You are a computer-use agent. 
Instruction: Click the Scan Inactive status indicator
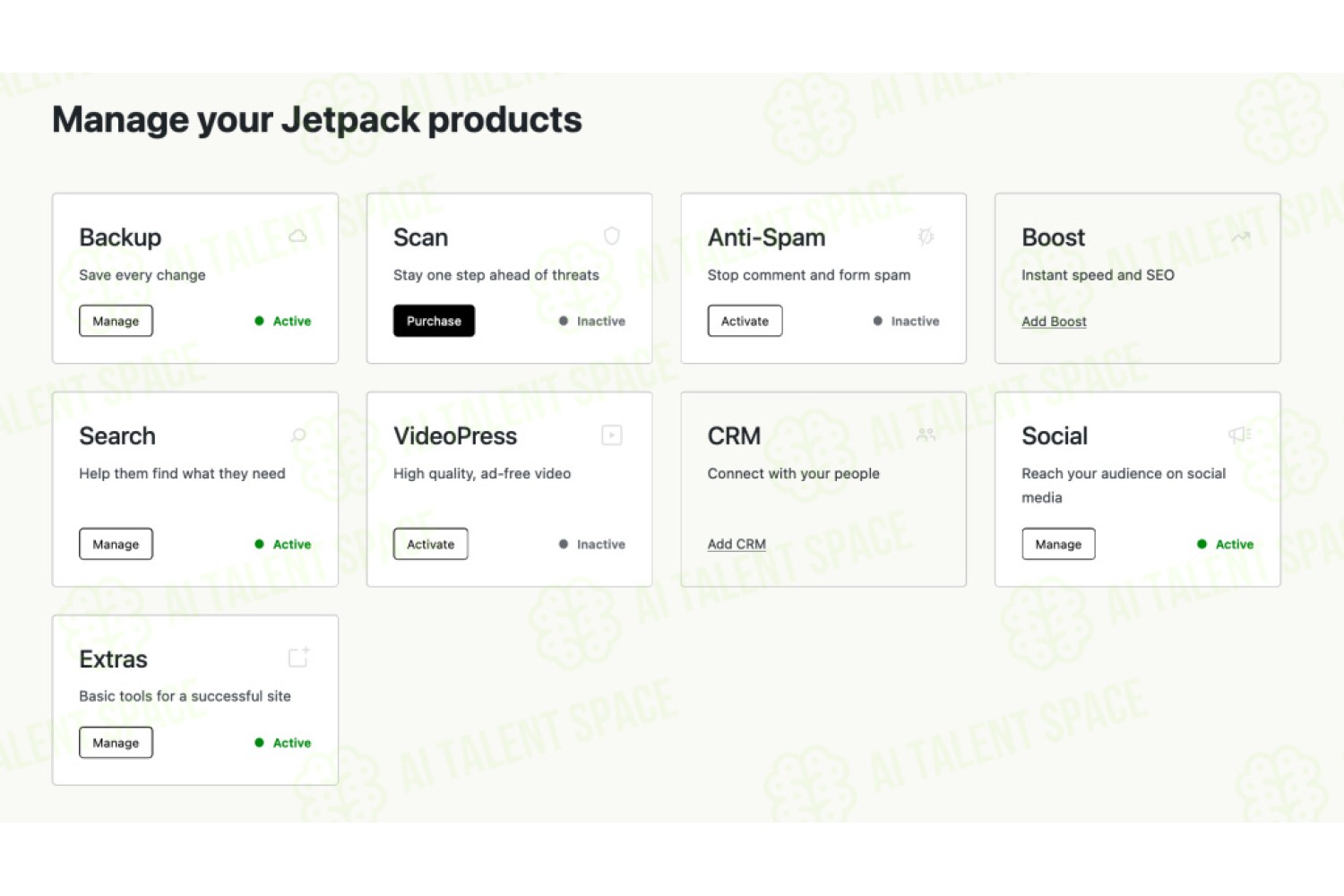pyautogui.click(x=592, y=321)
